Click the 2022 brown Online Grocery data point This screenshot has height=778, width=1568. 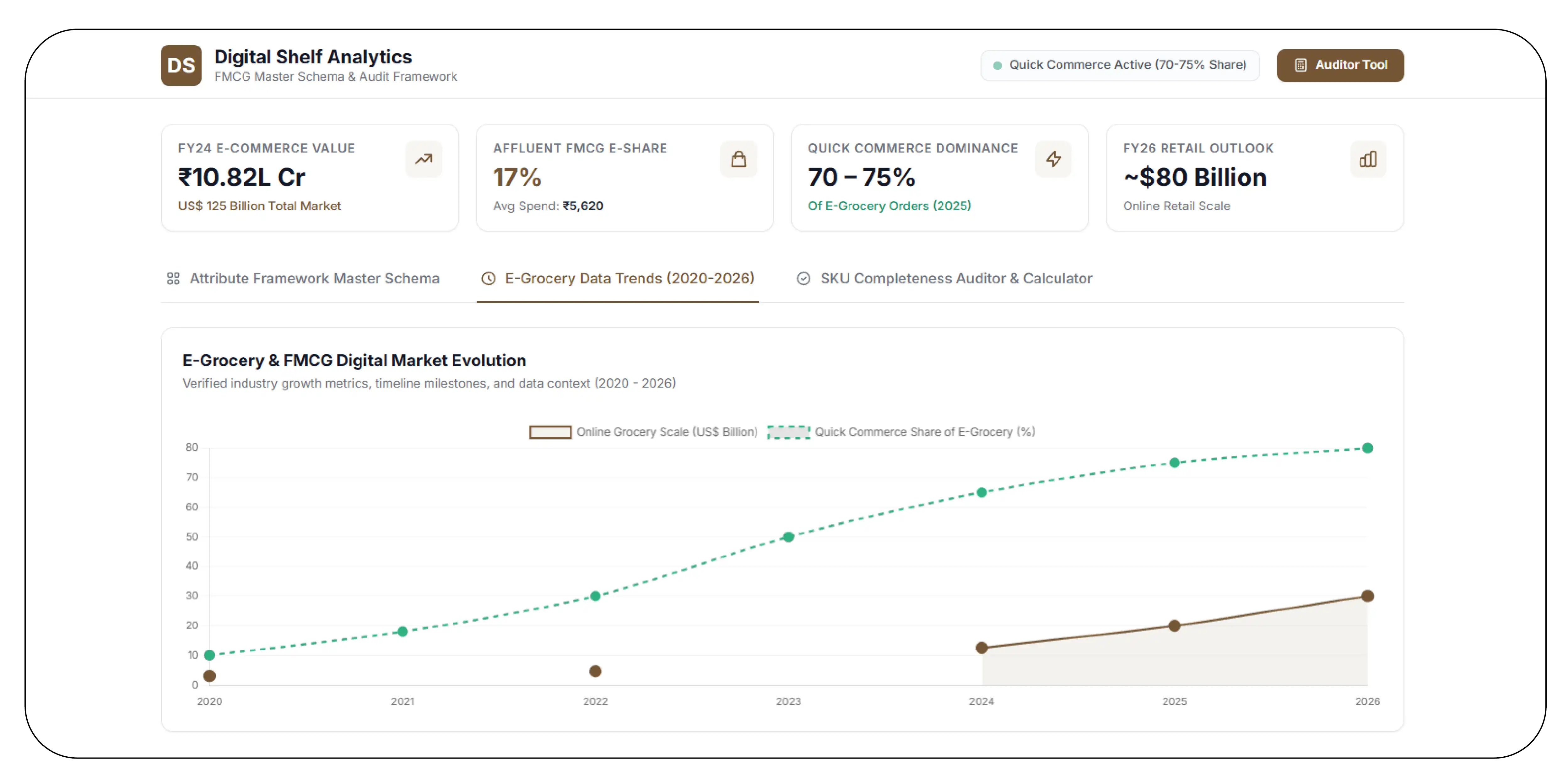pos(595,672)
